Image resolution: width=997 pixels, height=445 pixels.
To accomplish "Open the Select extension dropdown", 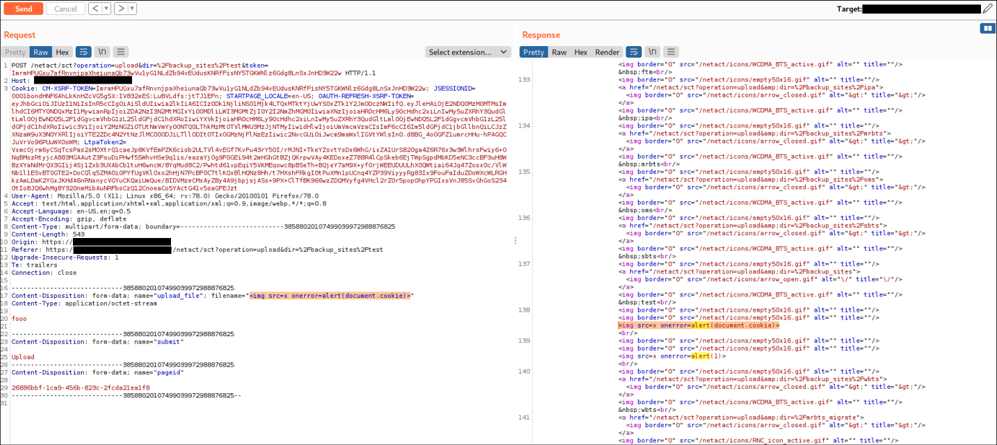I will 468,52.
